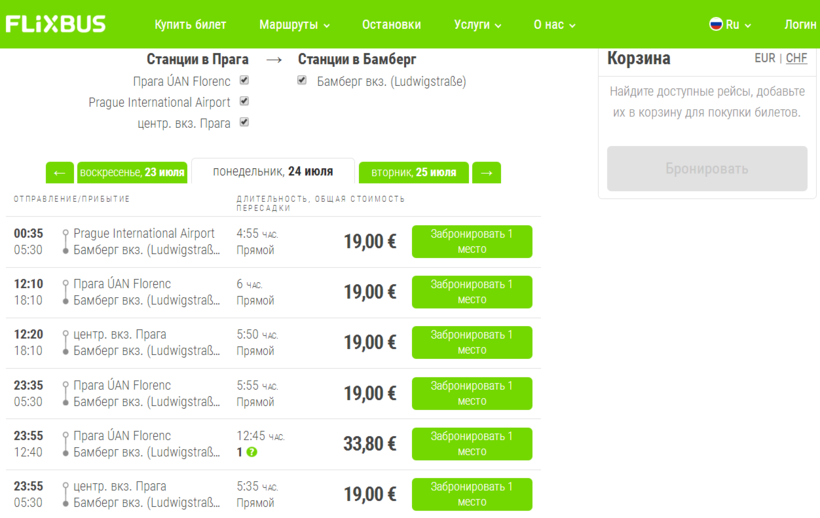Click the previous day arrow button
820x518 pixels.
pos(60,173)
